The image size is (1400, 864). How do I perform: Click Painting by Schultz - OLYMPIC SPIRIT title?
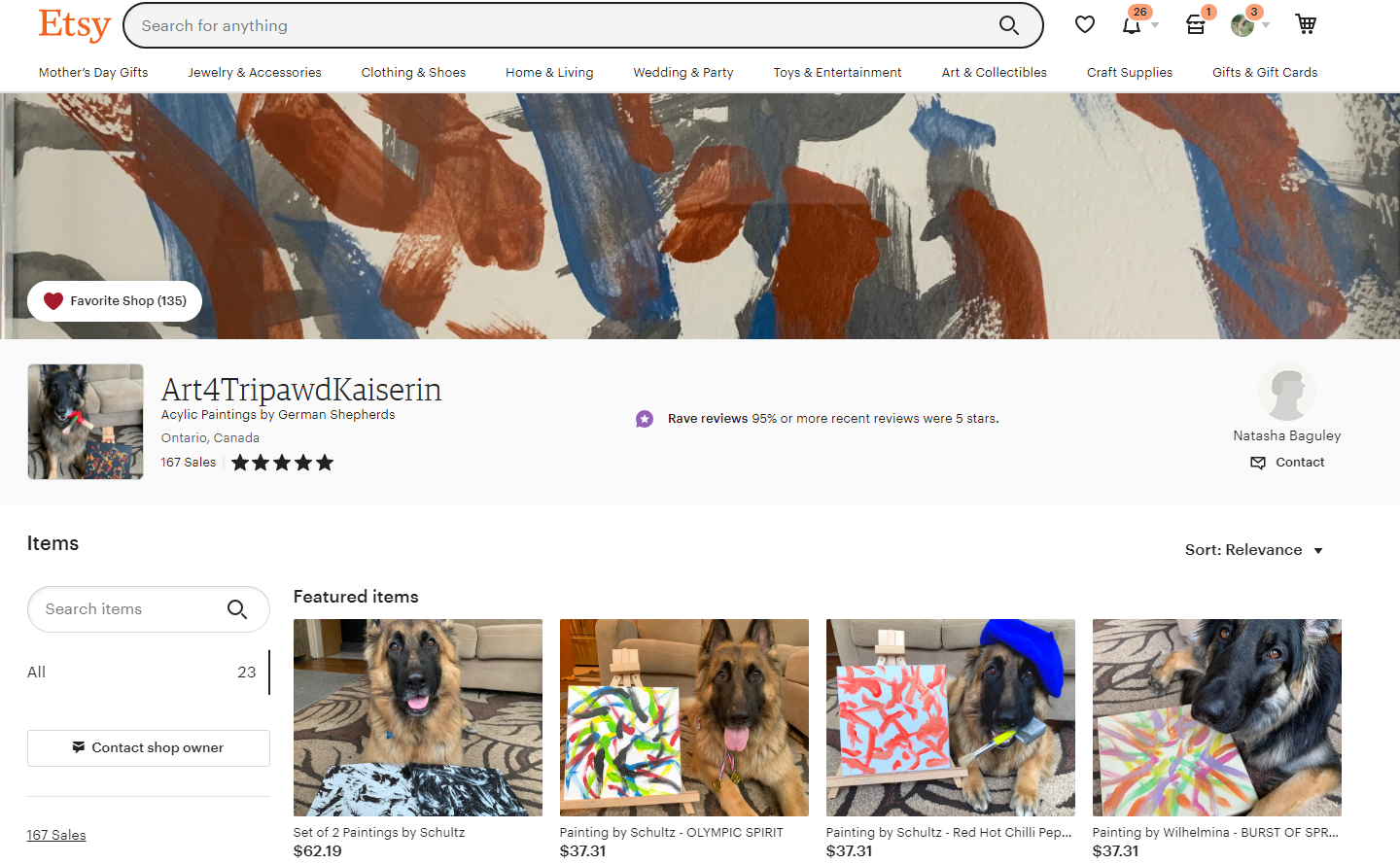pos(671,833)
